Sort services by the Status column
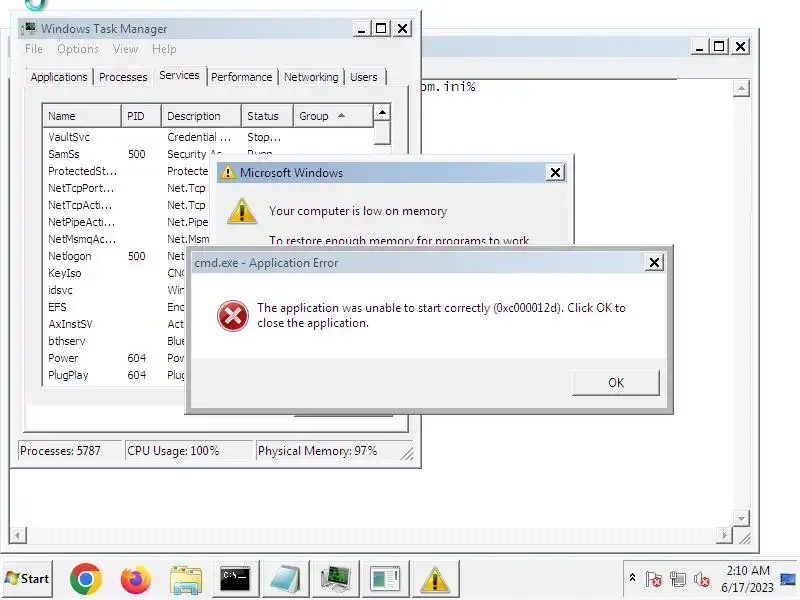 (267, 116)
